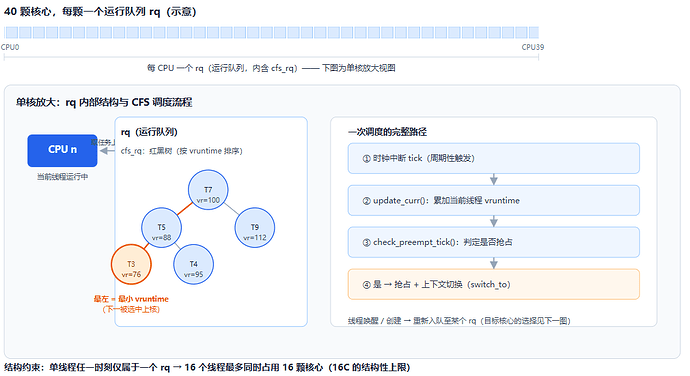The width and height of the screenshot is (690, 376).
Task: Select tree node T4 vr=95
Action: [194, 265]
